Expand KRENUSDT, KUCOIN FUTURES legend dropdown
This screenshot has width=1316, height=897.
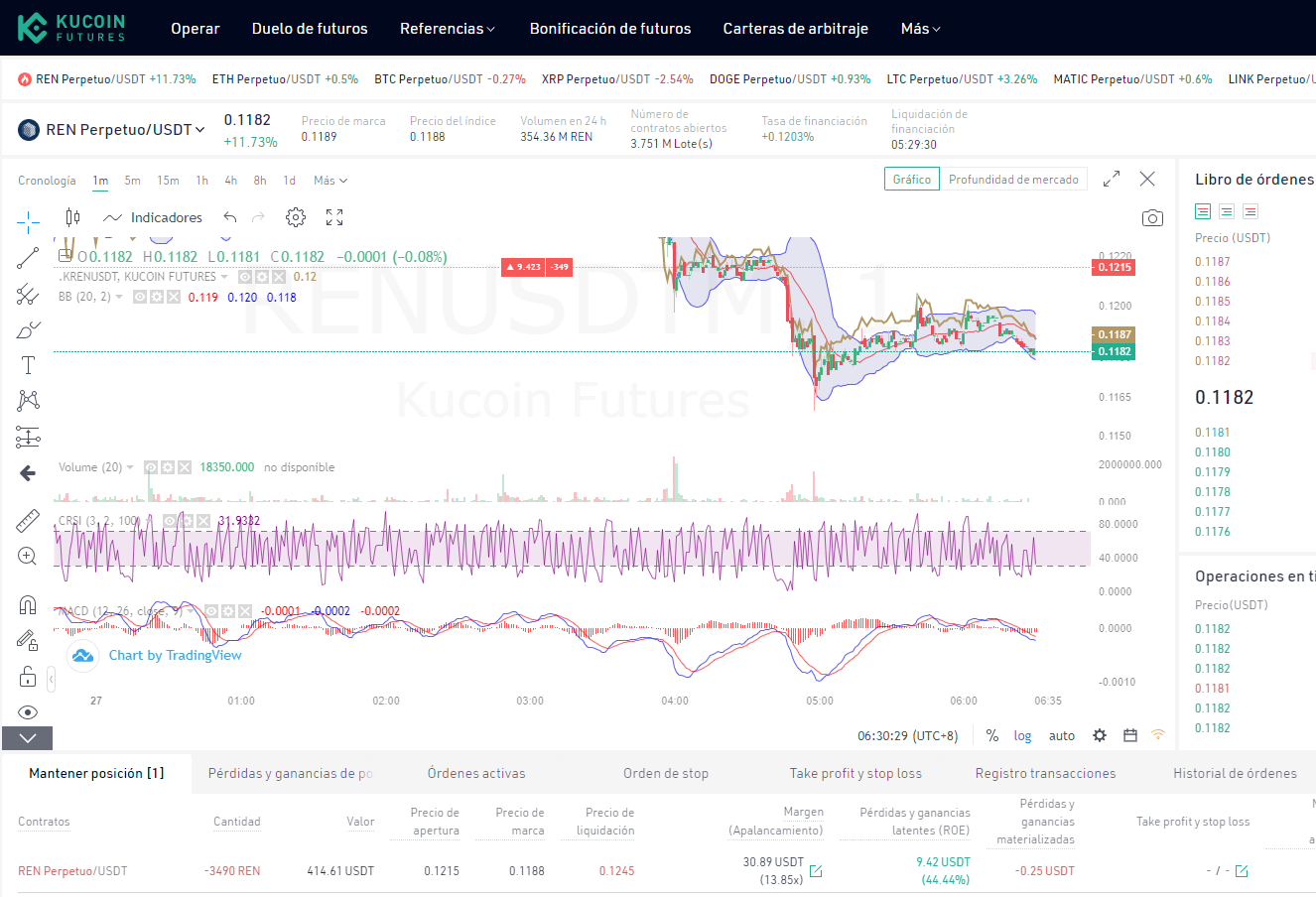(x=224, y=277)
